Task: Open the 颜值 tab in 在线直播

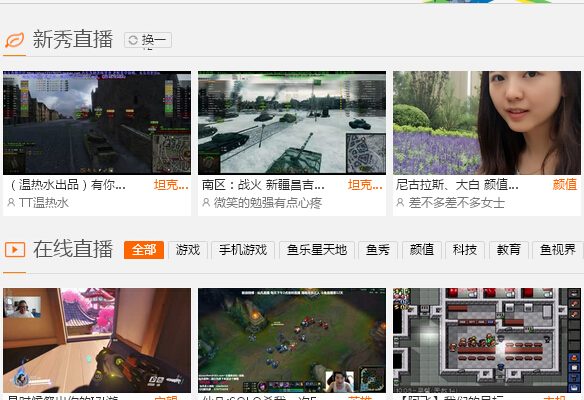Action: point(422,250)
